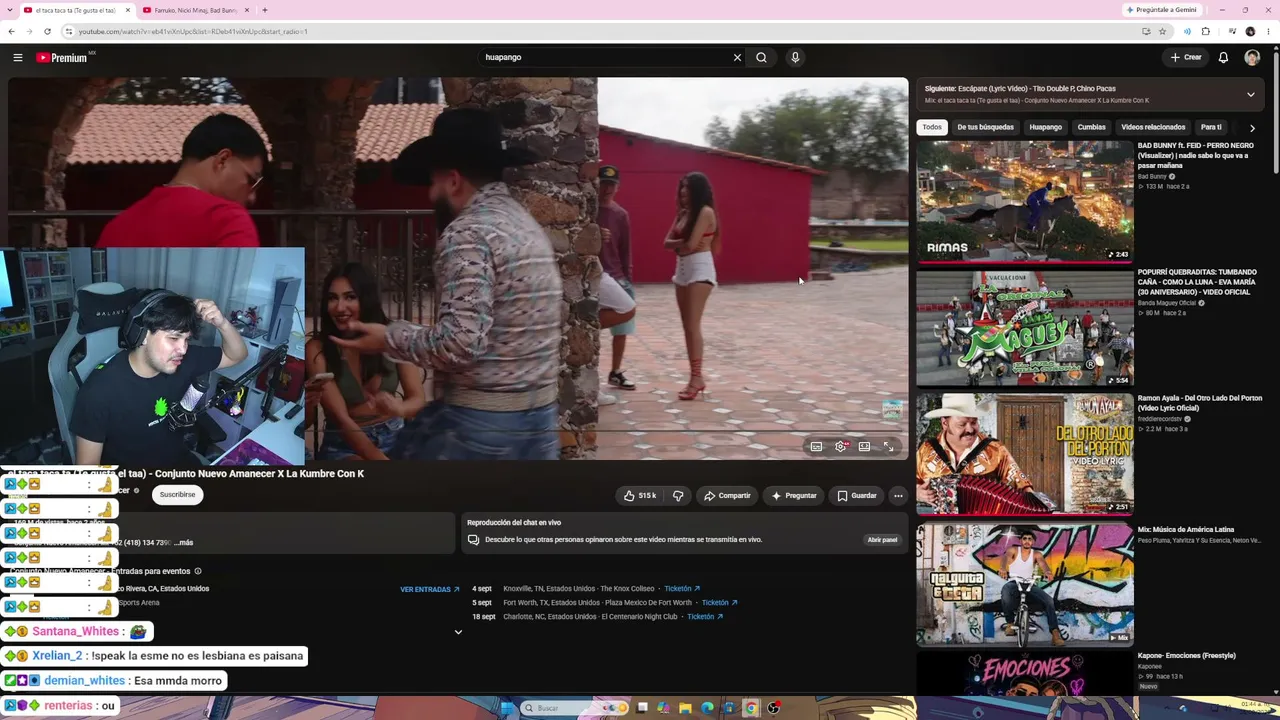Select the Cumbias filter chip
This screenshot has width=1280, height=720.
pos(1091,127)
